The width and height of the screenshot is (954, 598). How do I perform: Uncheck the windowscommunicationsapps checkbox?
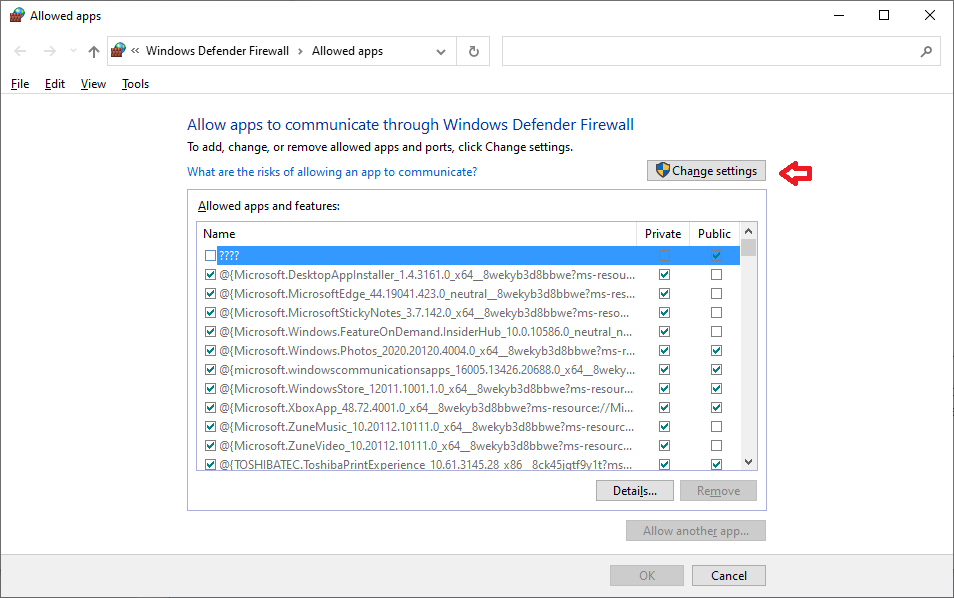click(x=211, y=370)
